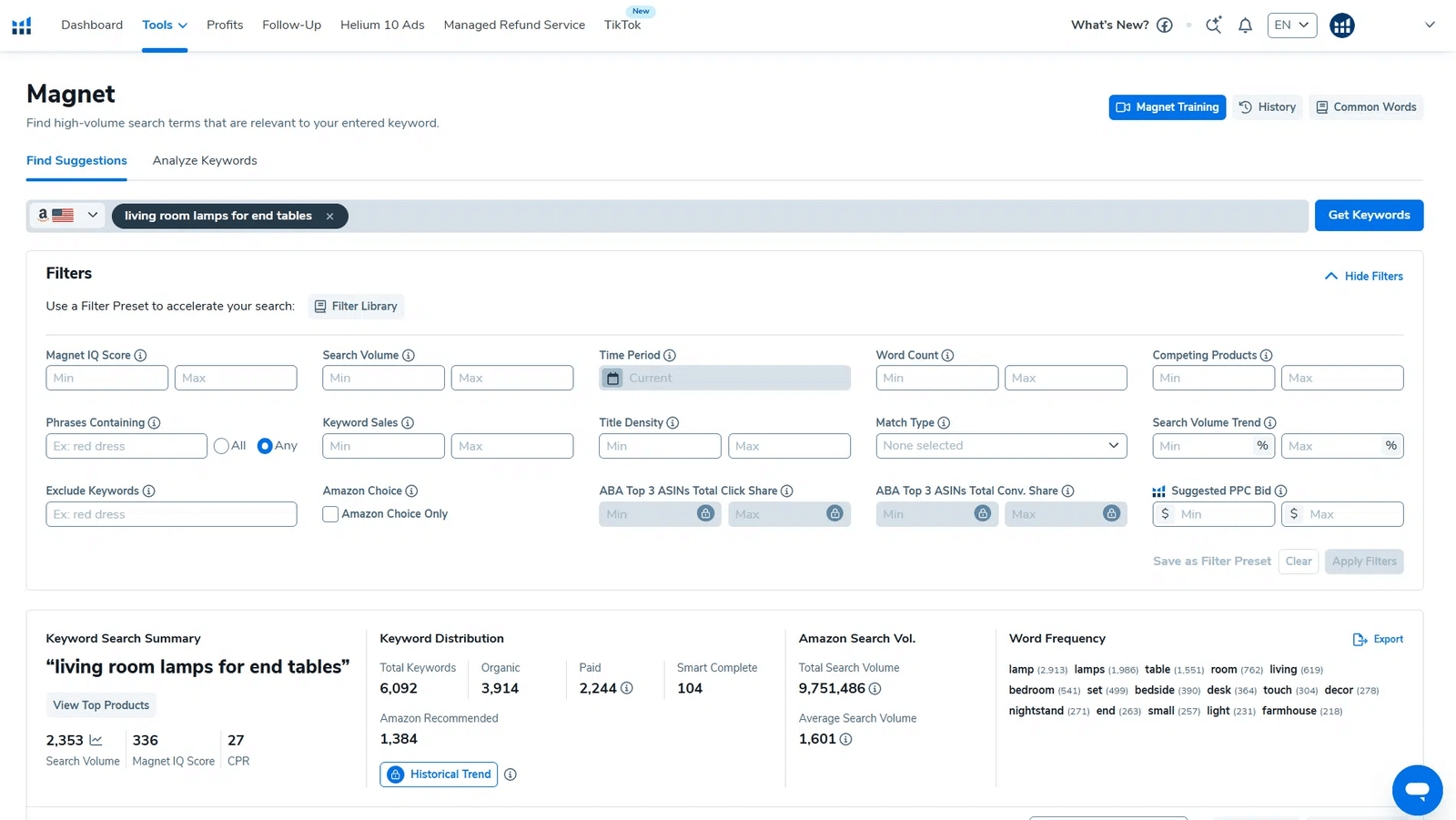The width and height of the screenshot is (1456, 820).
Task: Select the 'Any' radio option
Action: (x=265, y=446)
